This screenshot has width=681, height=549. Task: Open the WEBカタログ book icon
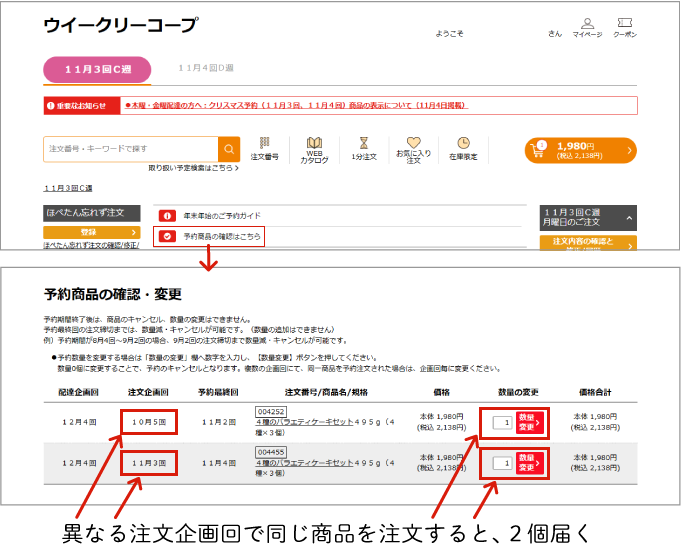click(314, 149)
